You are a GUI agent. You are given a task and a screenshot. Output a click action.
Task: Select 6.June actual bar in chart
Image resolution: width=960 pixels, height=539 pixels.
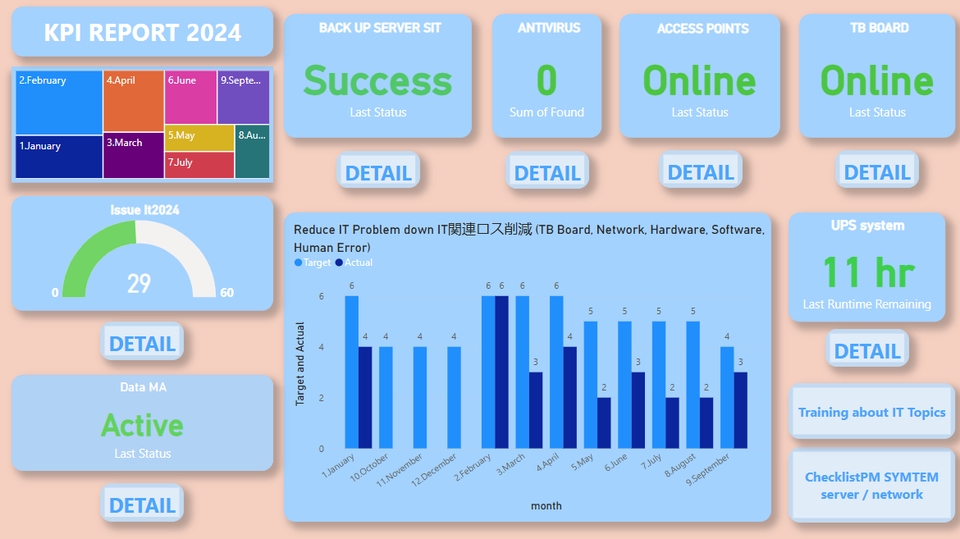click(x=638, y=410)
